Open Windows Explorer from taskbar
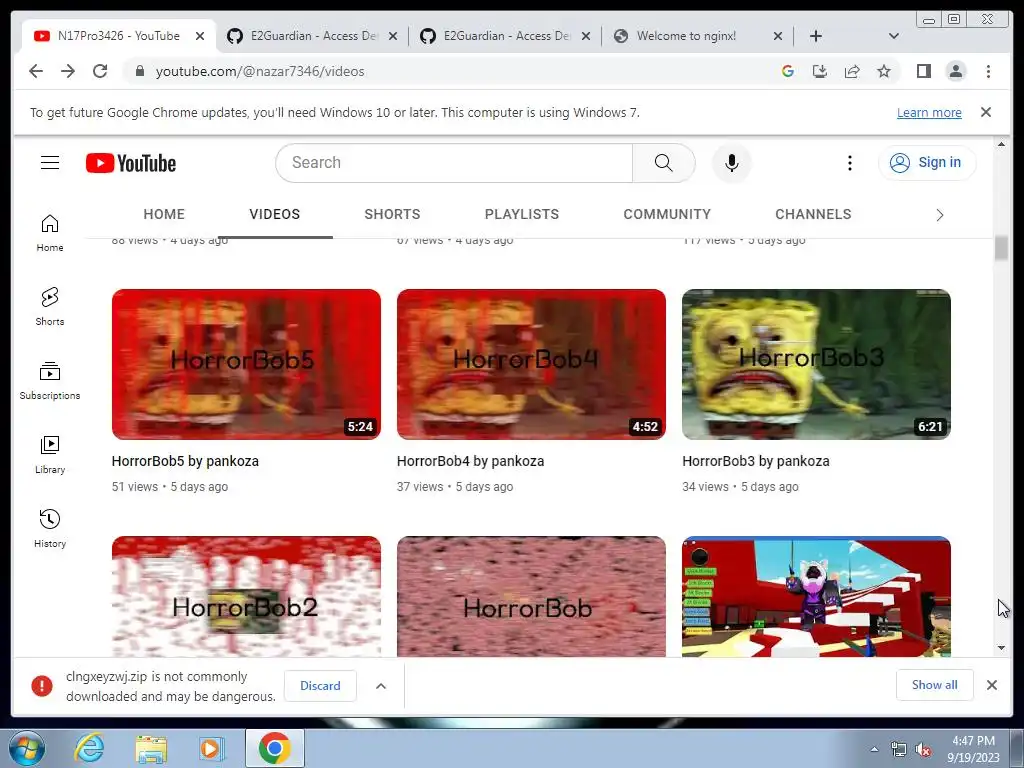 (x=151, y=748)
